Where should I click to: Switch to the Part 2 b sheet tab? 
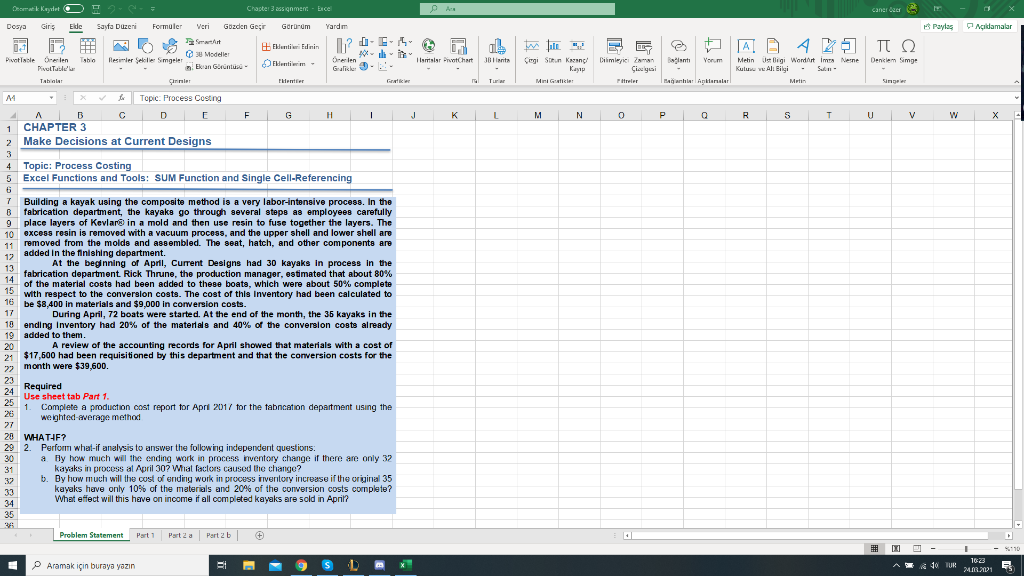click(219, 536)
